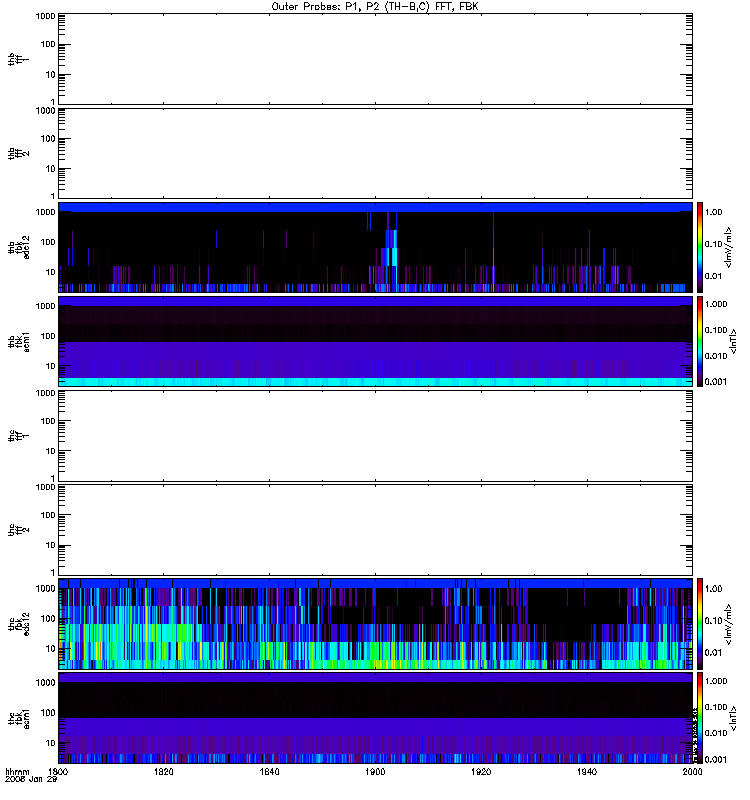Select the 1840 time axis label
The height and width of the screenshot is (800, 750).
pyautogui.click(x=269, y=771)
